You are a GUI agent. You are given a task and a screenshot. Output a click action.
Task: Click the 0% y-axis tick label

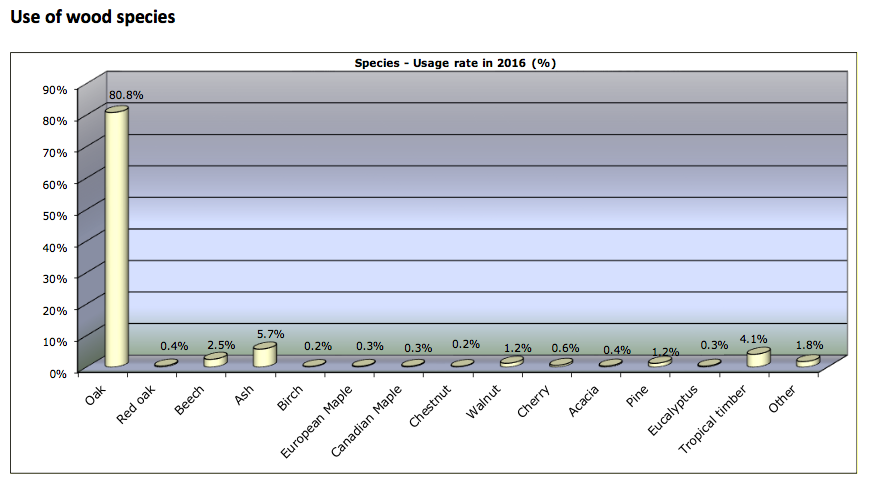(x=58, y=374)
